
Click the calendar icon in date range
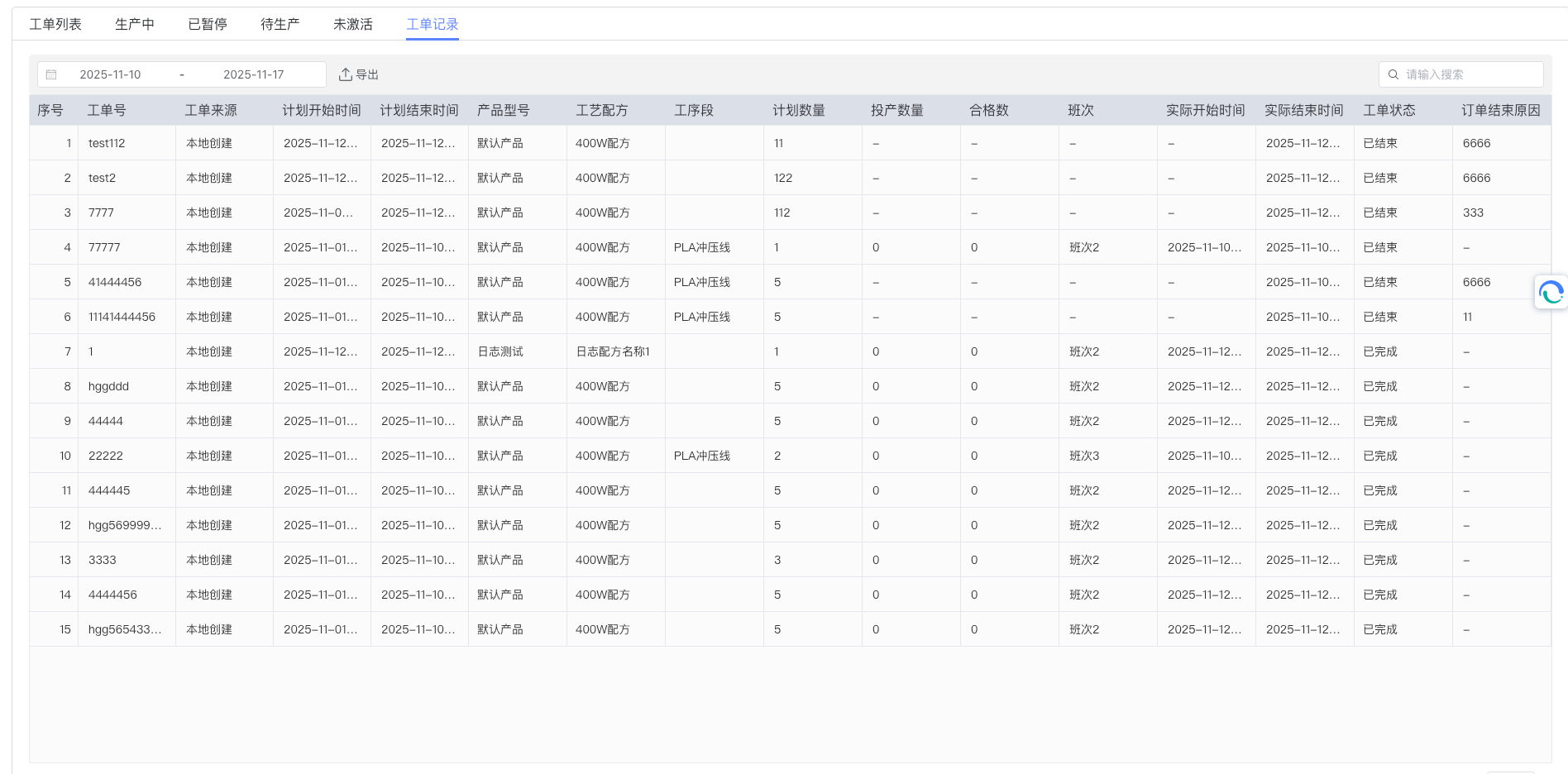[x=51, y=74]
